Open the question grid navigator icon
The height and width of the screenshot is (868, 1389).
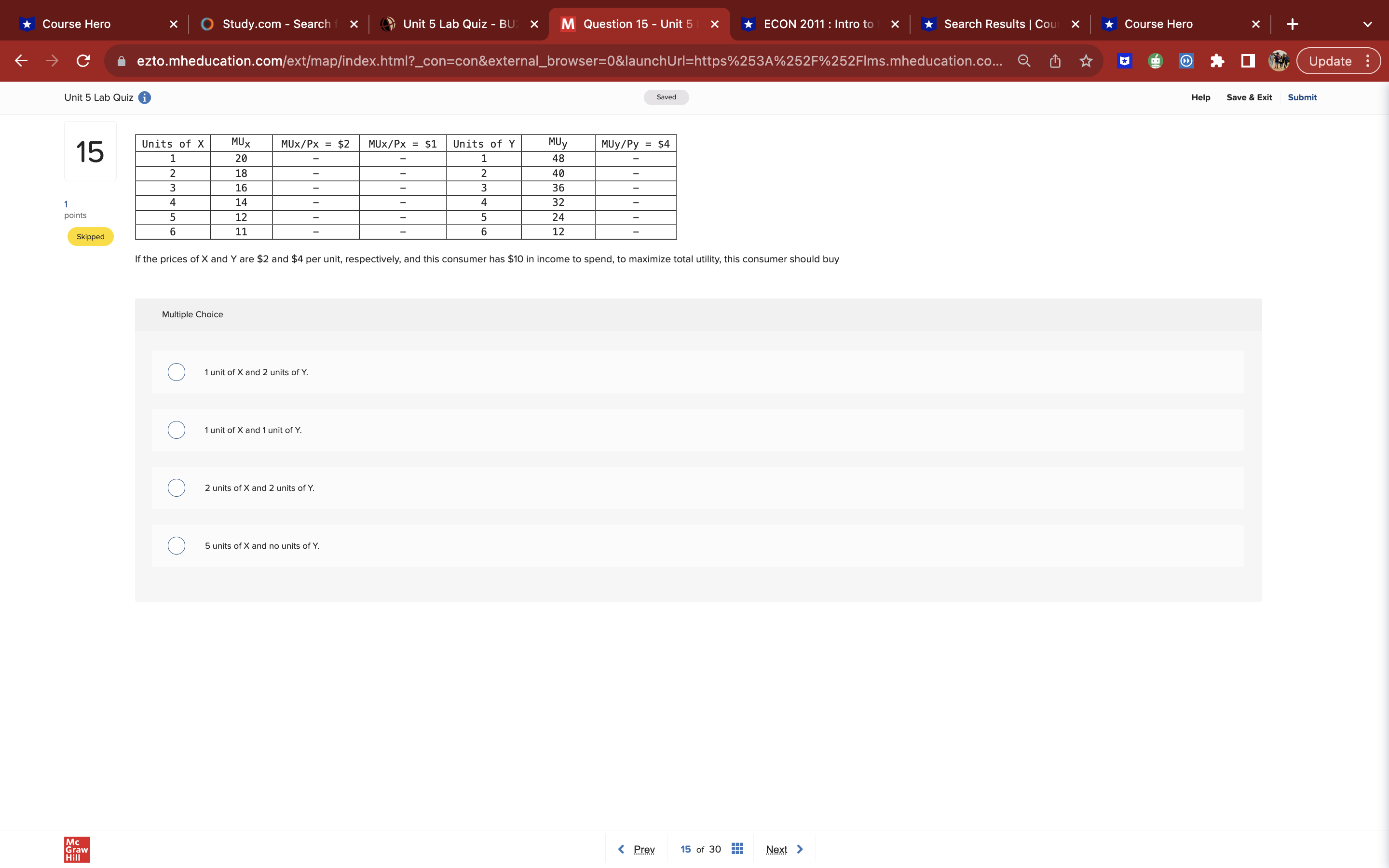click(737, 849)
